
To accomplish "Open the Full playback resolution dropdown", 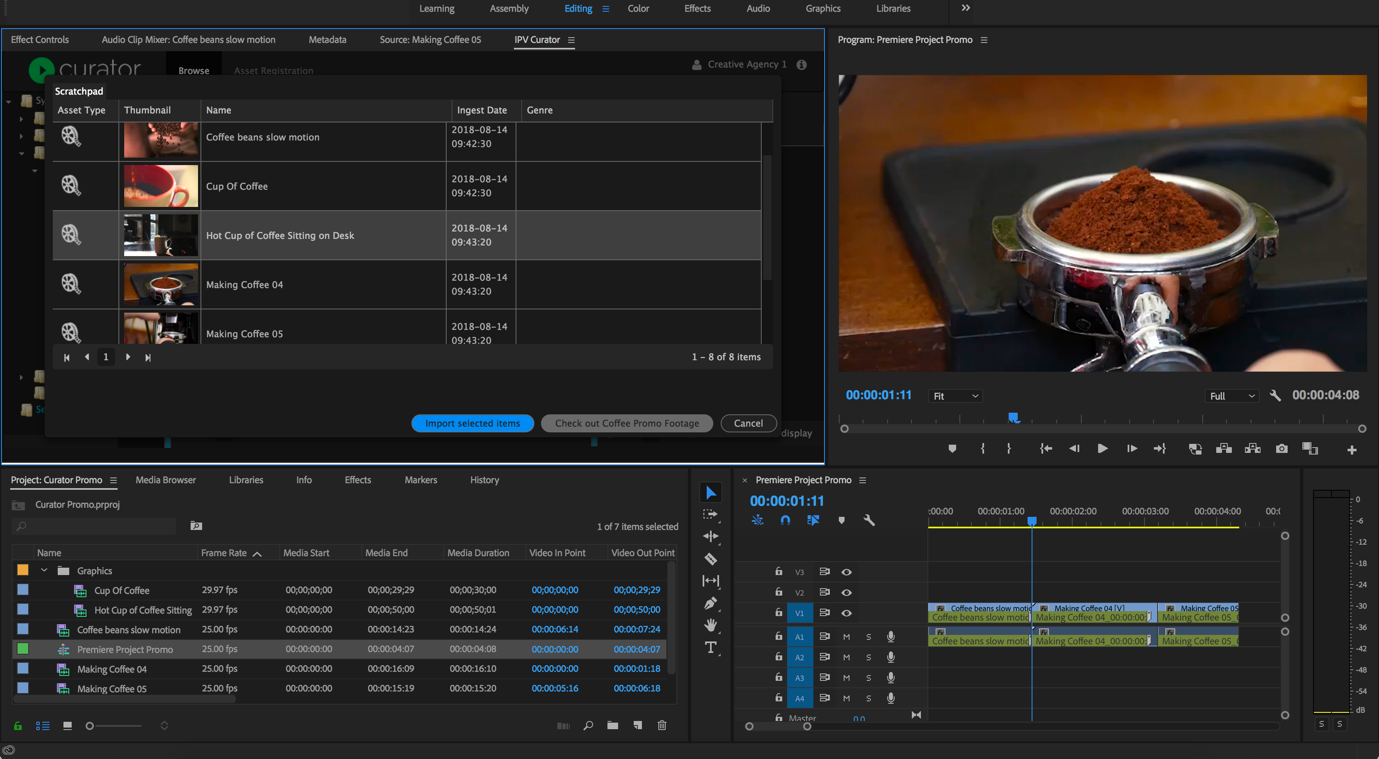I will [1232, 396].
